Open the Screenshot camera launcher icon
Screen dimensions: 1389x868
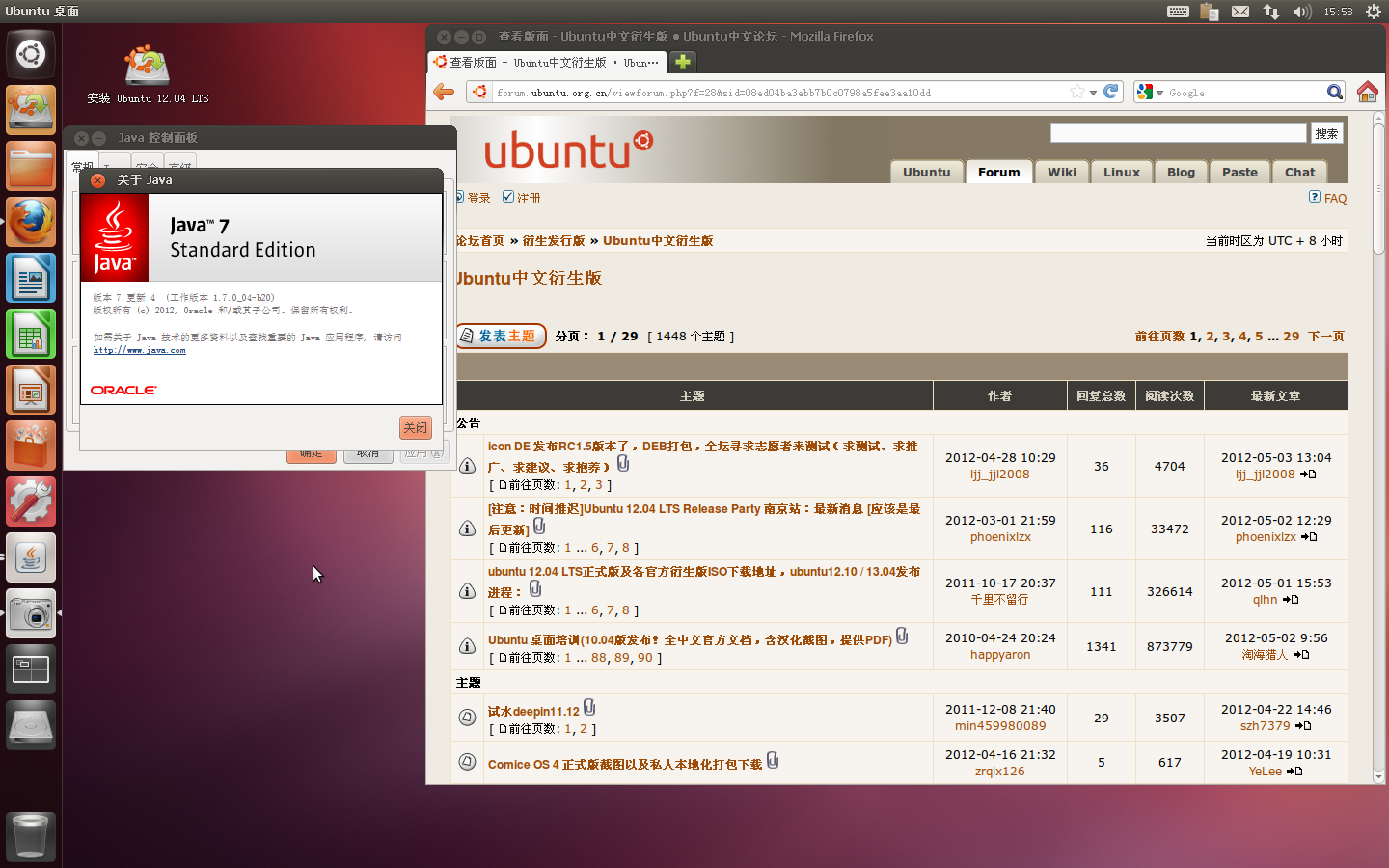point(31,613)
